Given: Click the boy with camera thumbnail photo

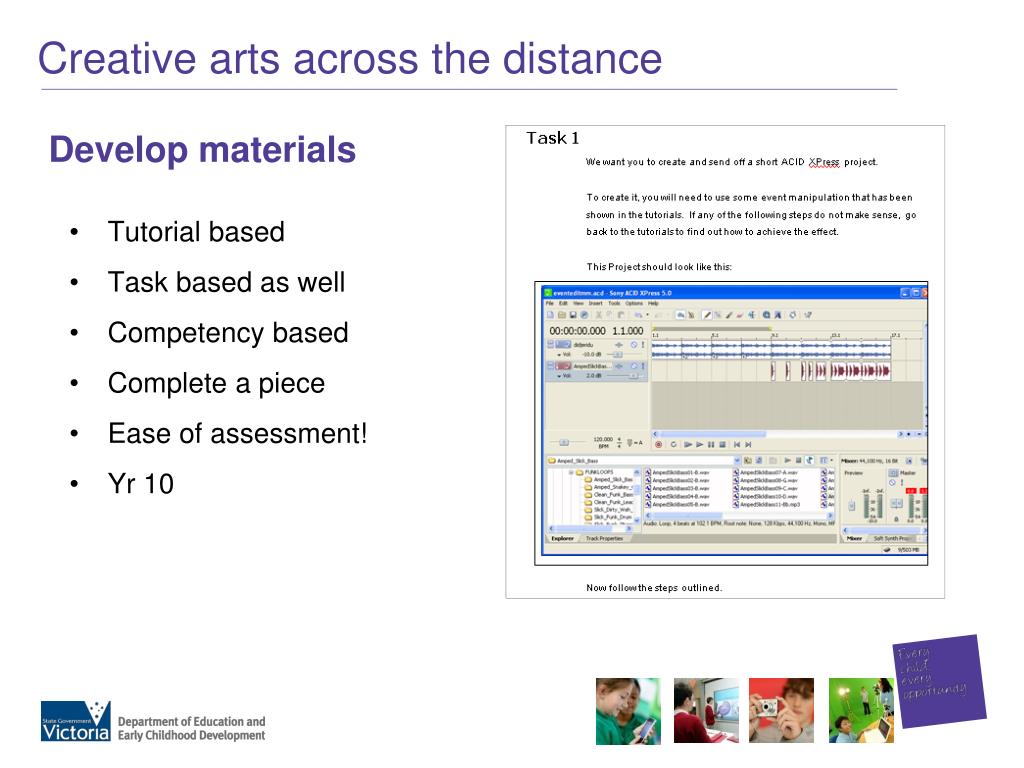Looking at the screenshot, I should 781,711.
